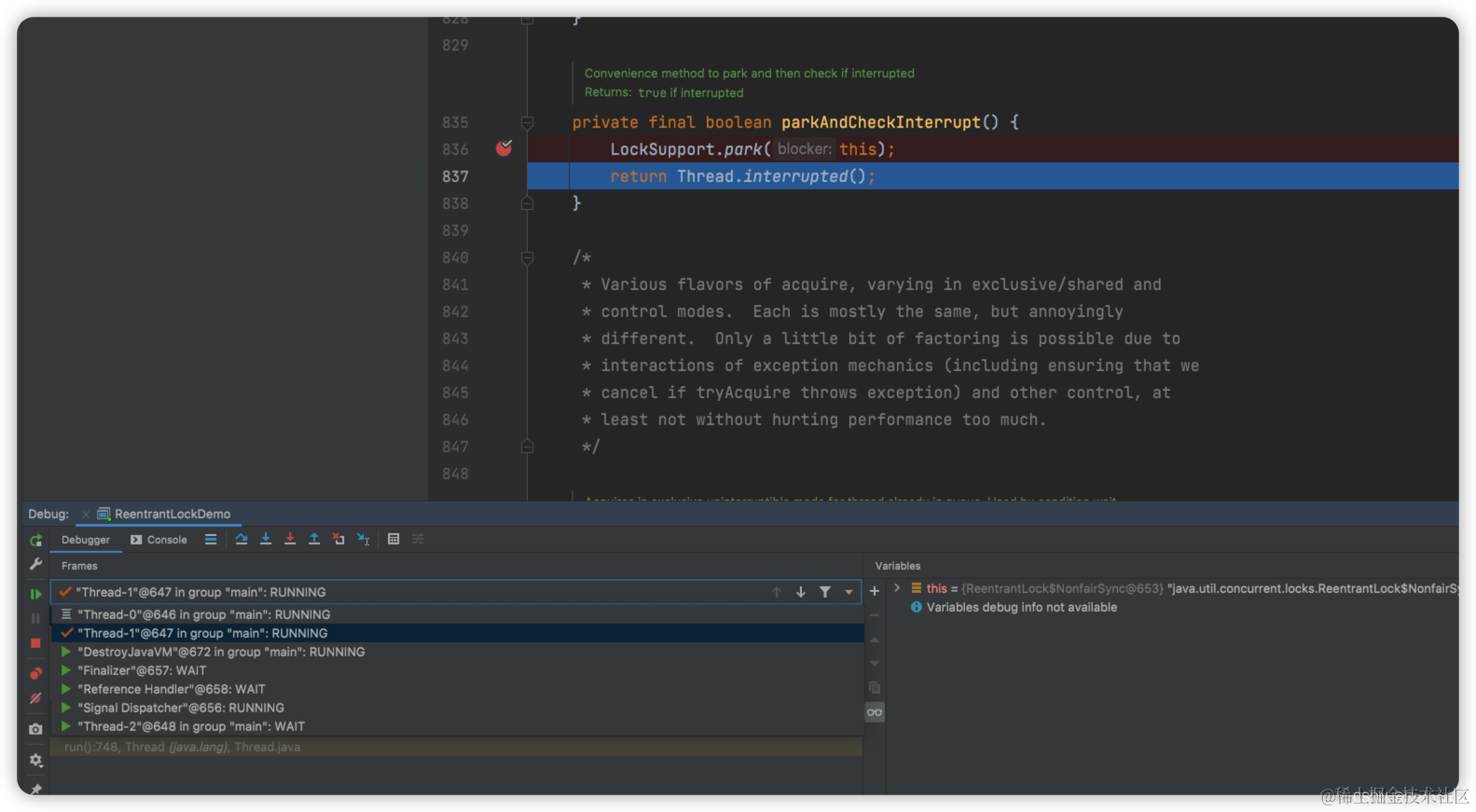
Task: Click the copy watch icon in Variables
Action: (x=875, y=688)
